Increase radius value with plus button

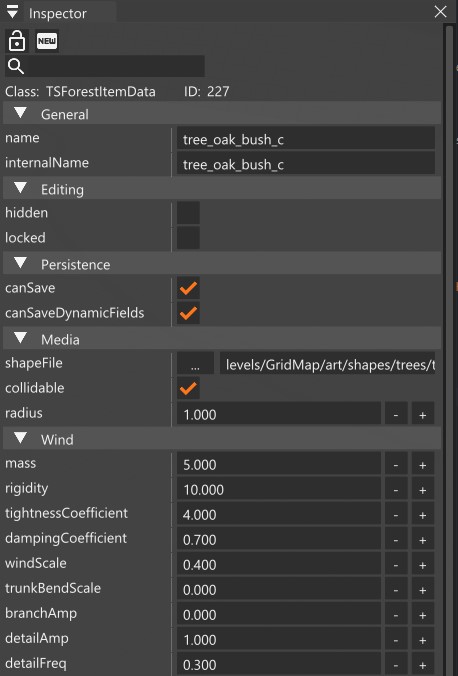coord(423,415)
